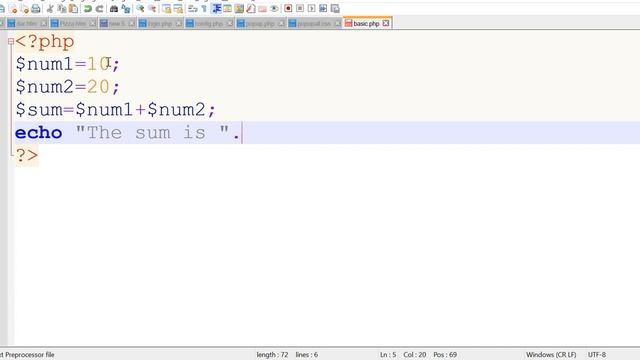
Task: Click the Windows (CR LF) status field
Action: pos(551,355)
